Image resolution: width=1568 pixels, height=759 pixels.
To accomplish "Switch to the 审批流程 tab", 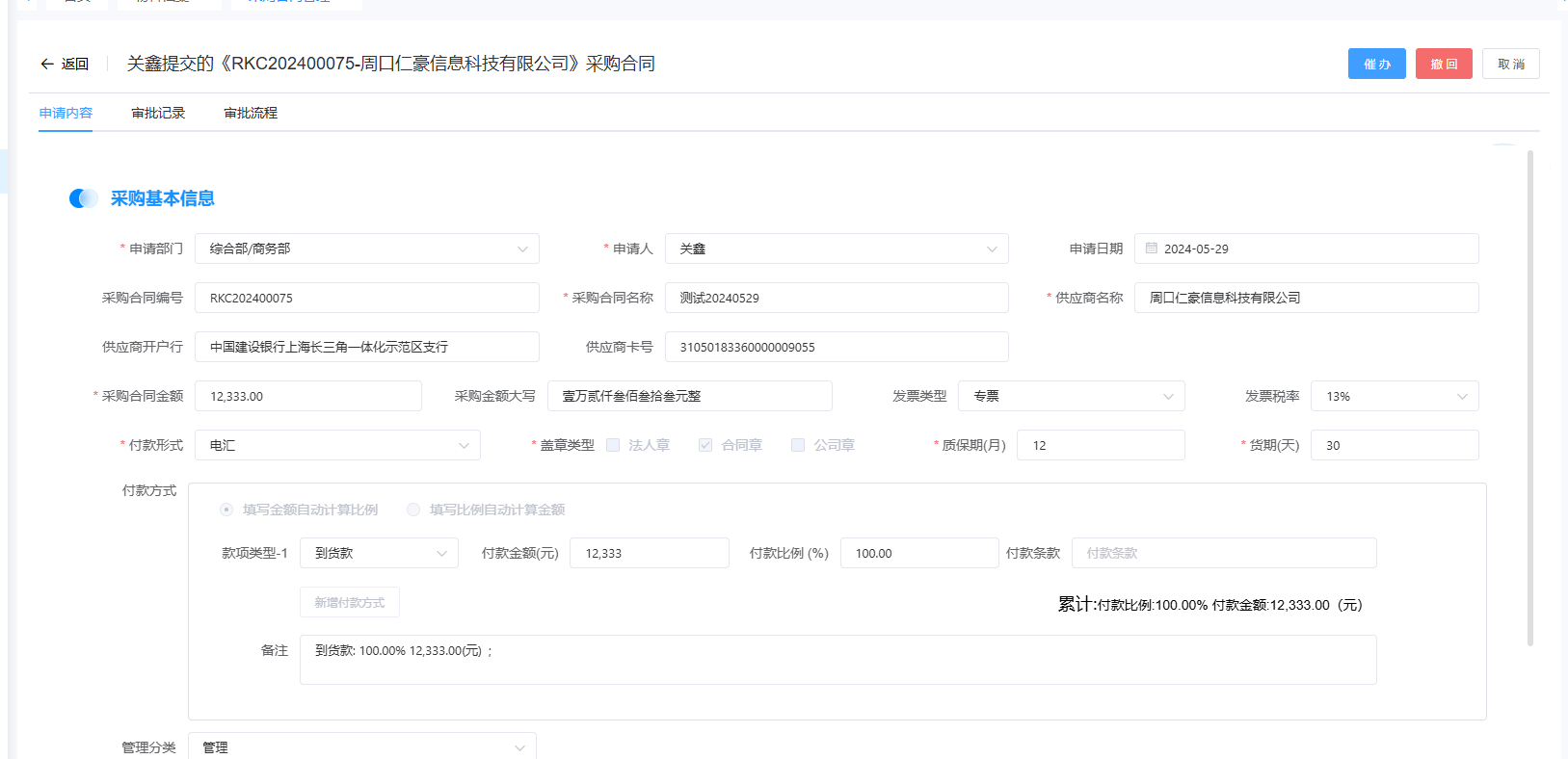I will (x=251, y=114).
